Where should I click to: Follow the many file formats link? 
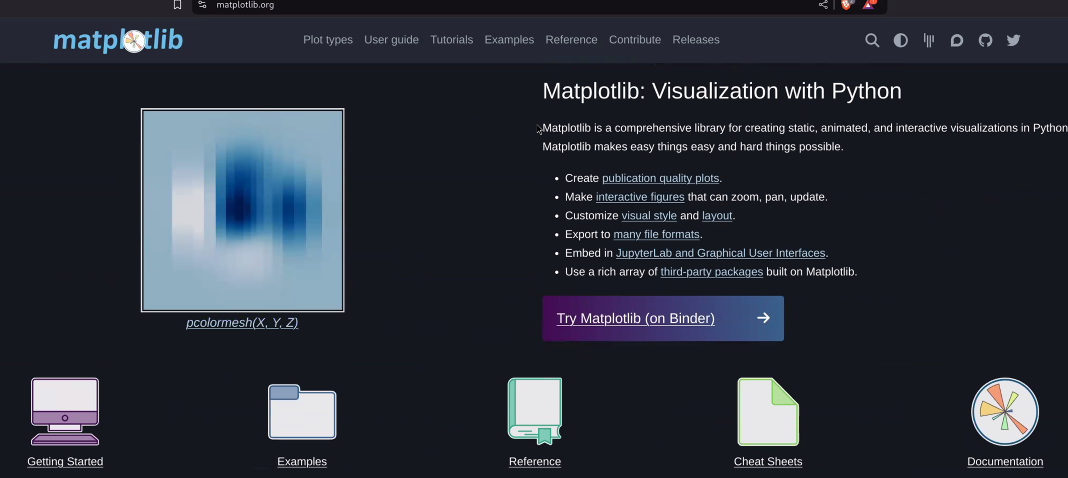[657, 234]
